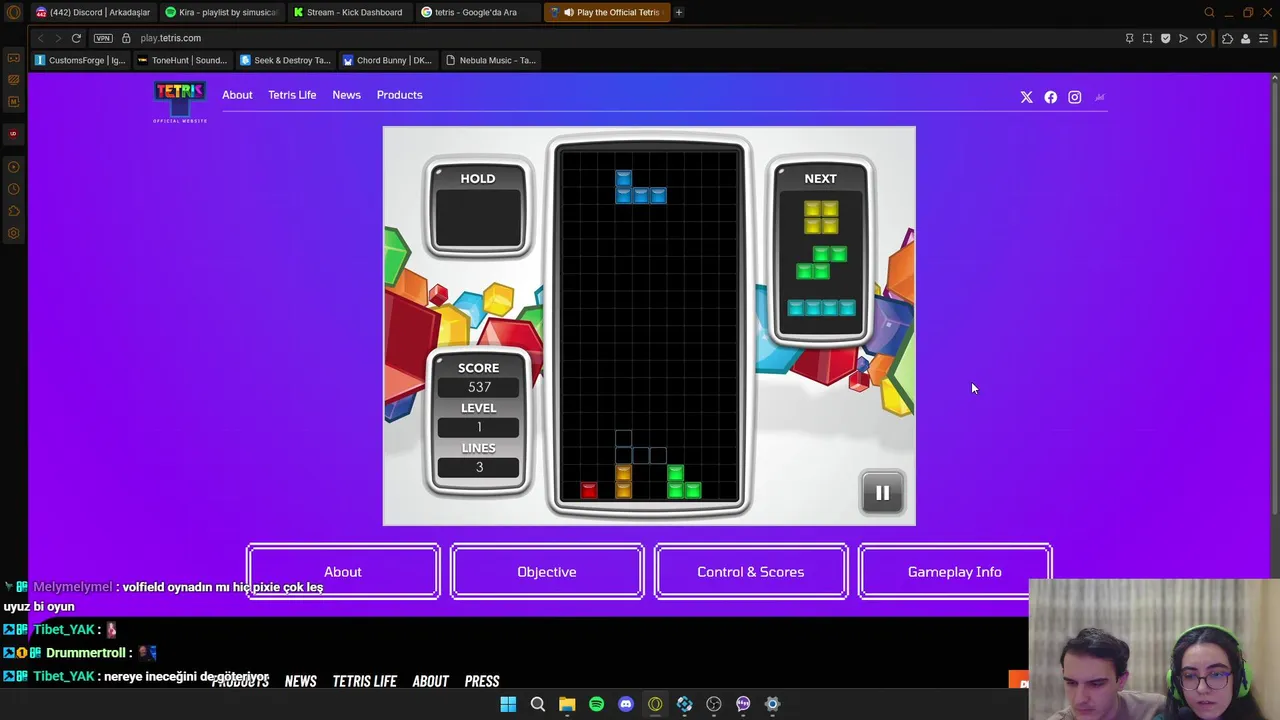This screenshot has height=720, width=1280.
Task: Click the TETRIS LIFE footer link
Action: tap(365, 681)
